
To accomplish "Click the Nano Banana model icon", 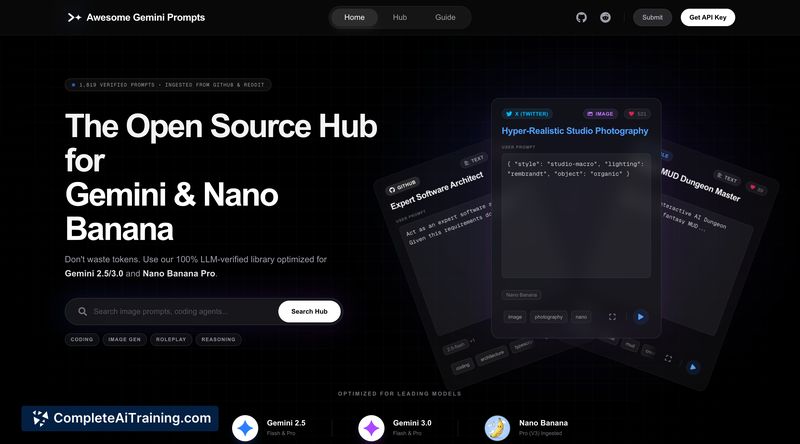I will (x=497, y=428).
